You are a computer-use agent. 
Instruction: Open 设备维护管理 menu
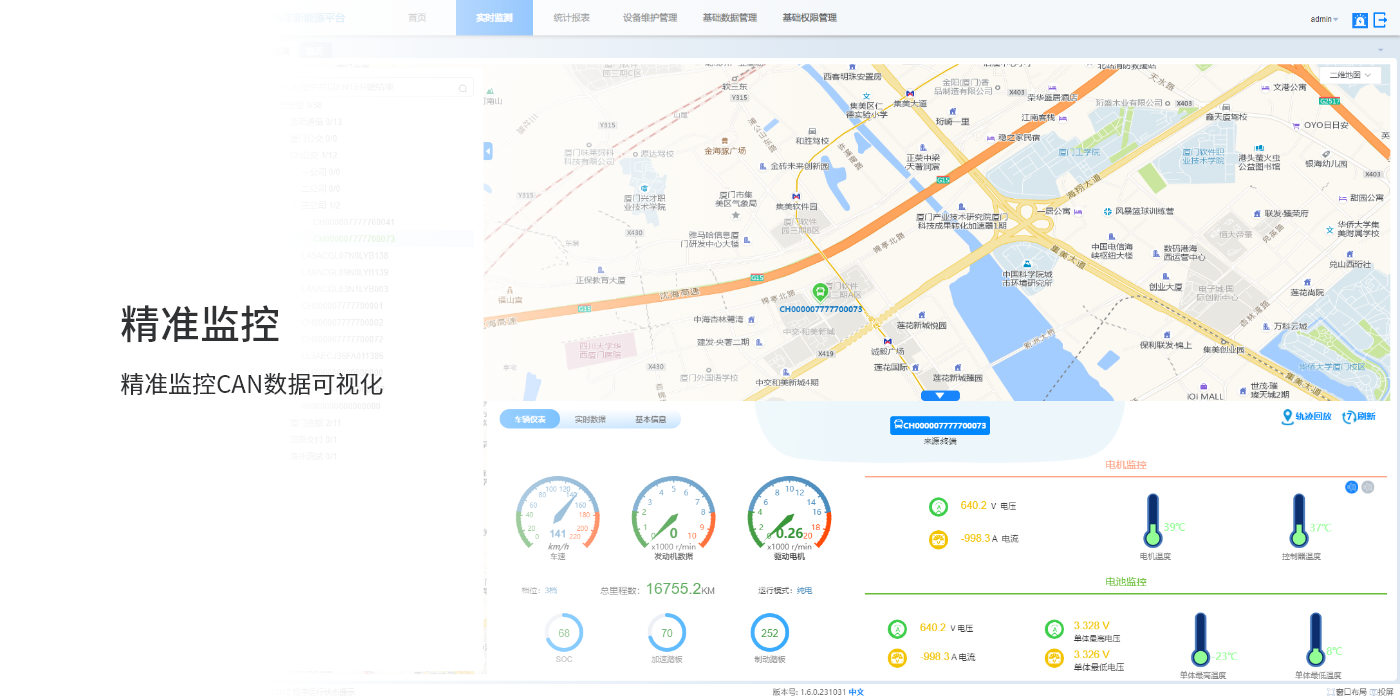click(x=650, y=18)
